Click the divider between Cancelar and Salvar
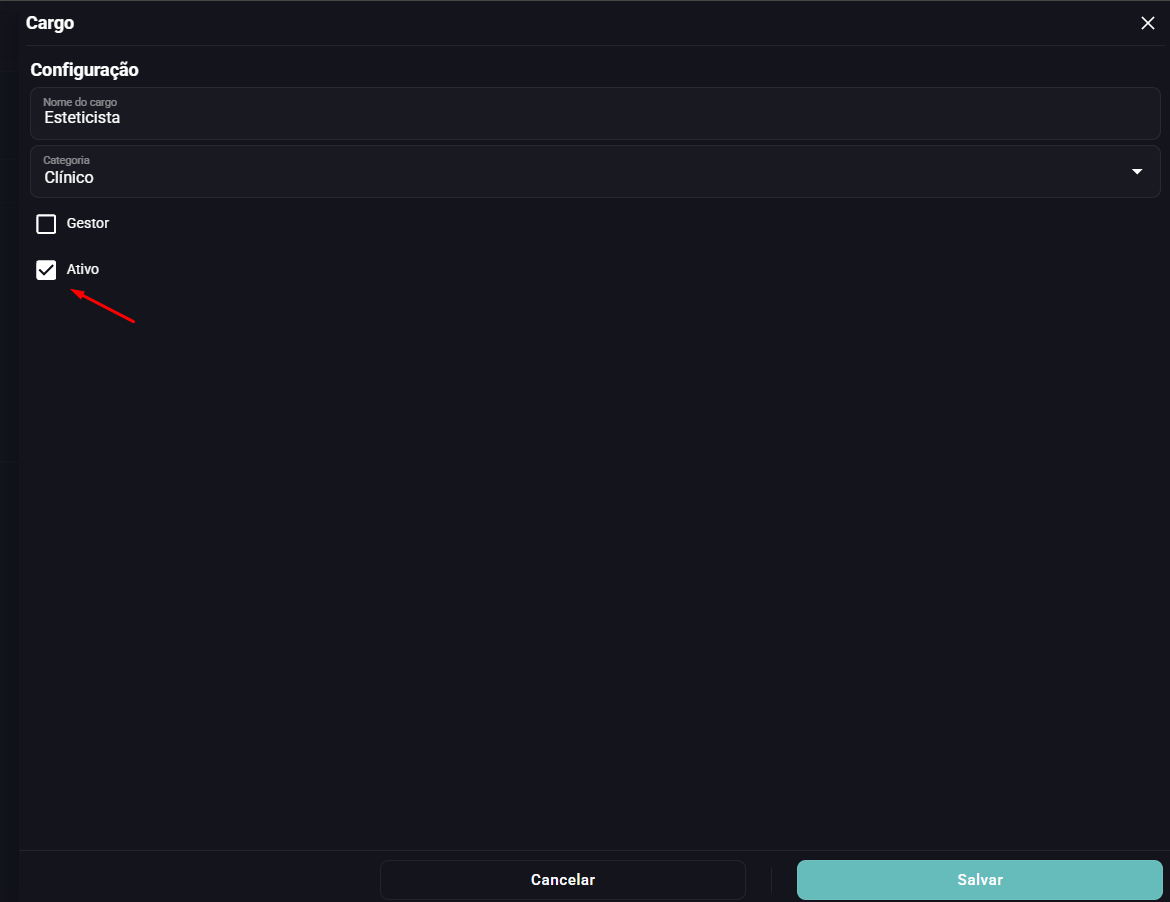Viewport: 1170px width, 902px height. (x=772, y=880)
